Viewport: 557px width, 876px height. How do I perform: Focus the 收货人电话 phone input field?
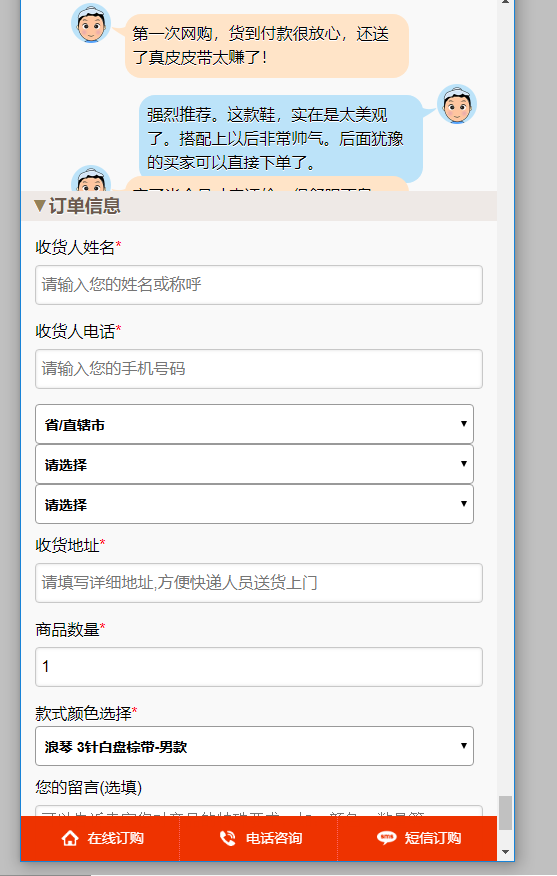click(x=259, y=369)
